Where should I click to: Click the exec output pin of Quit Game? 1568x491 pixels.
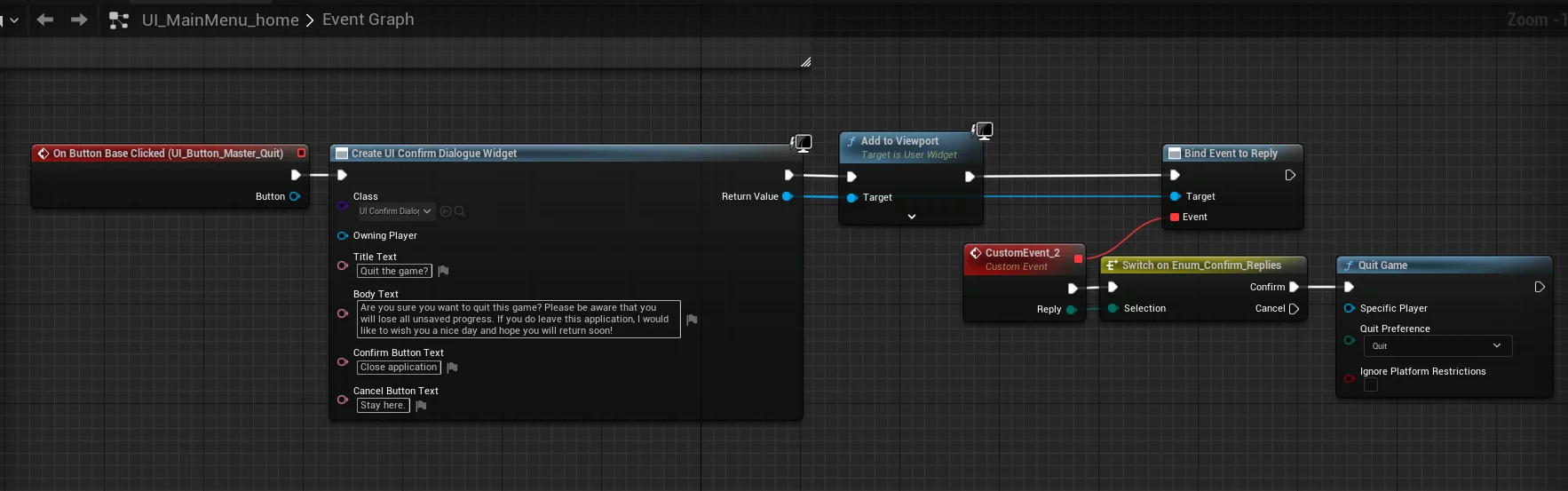tap(1540, 287)
